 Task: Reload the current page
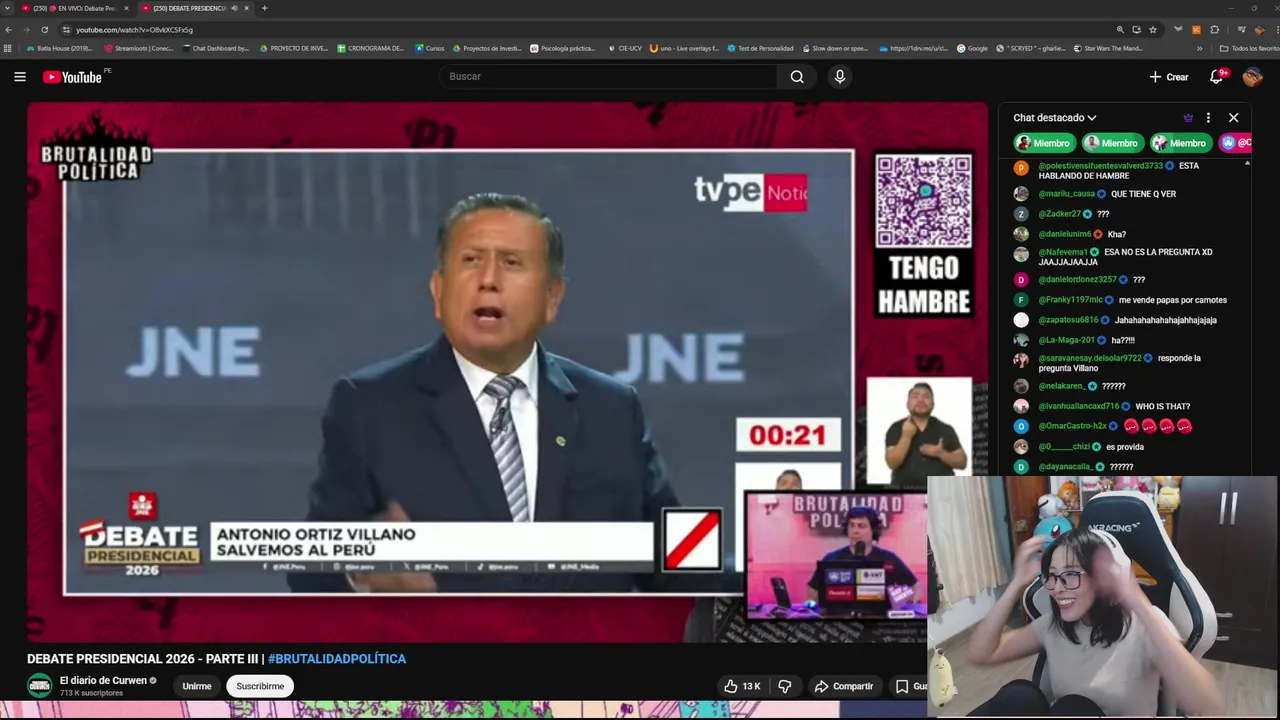47,30
